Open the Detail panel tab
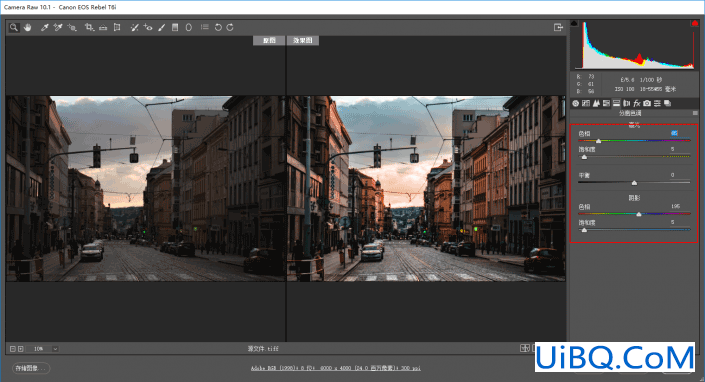The image size is (705, 382). 596,103
